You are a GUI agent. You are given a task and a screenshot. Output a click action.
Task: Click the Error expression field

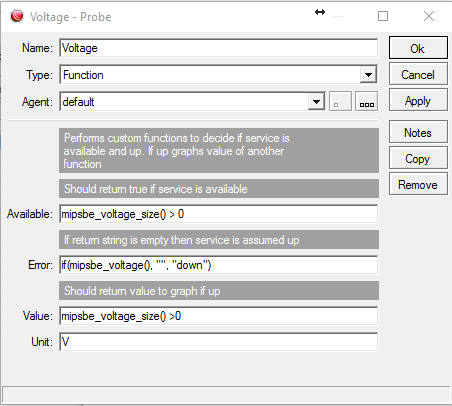click(219, 265)
